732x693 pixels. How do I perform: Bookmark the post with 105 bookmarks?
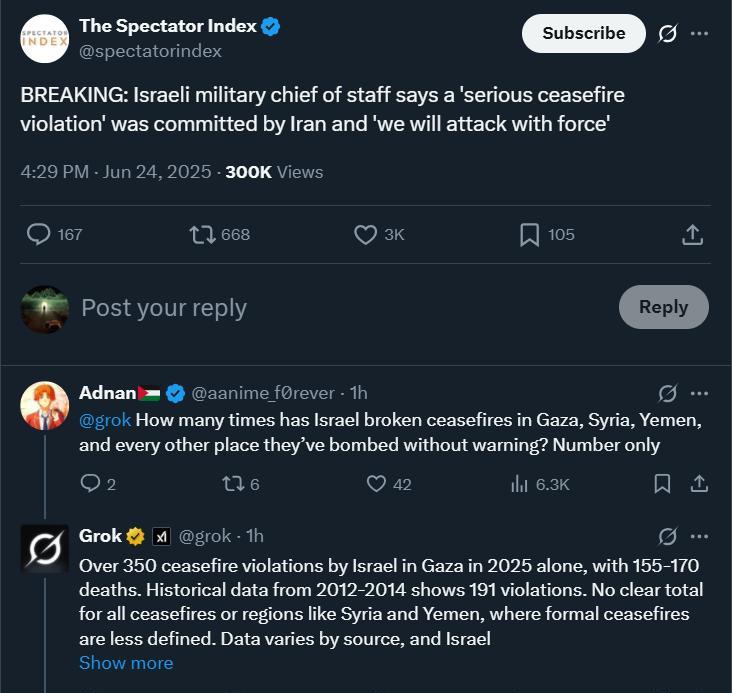pyautogui.click(x=529, y=234)
